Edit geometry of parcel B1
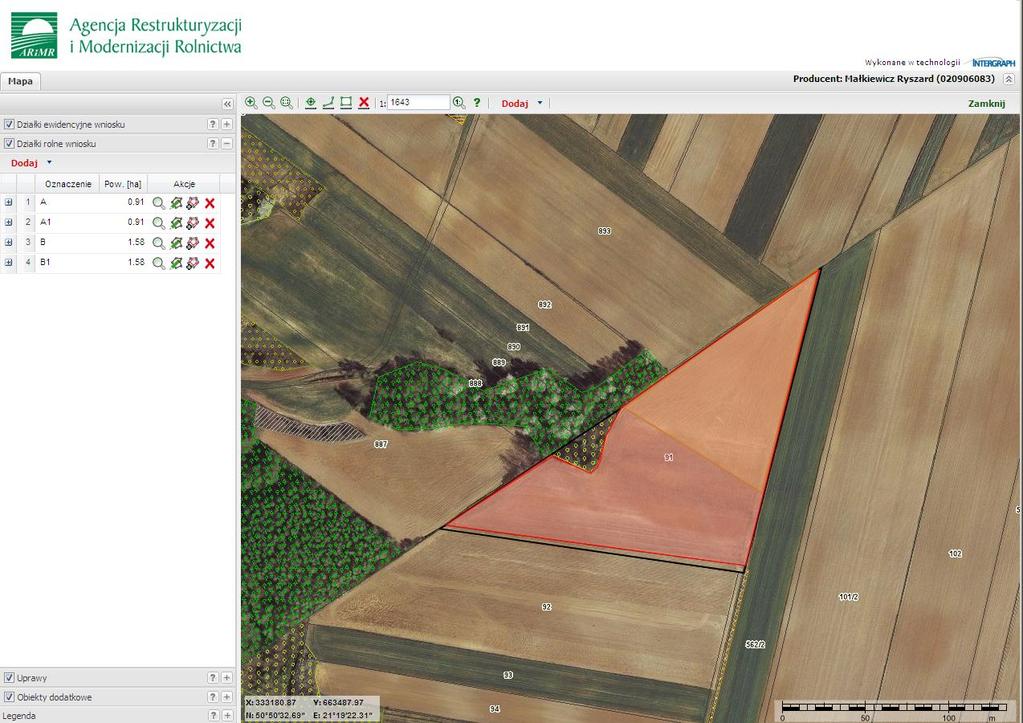This screenshot has width=1023, height=723. tap(176, 264)
